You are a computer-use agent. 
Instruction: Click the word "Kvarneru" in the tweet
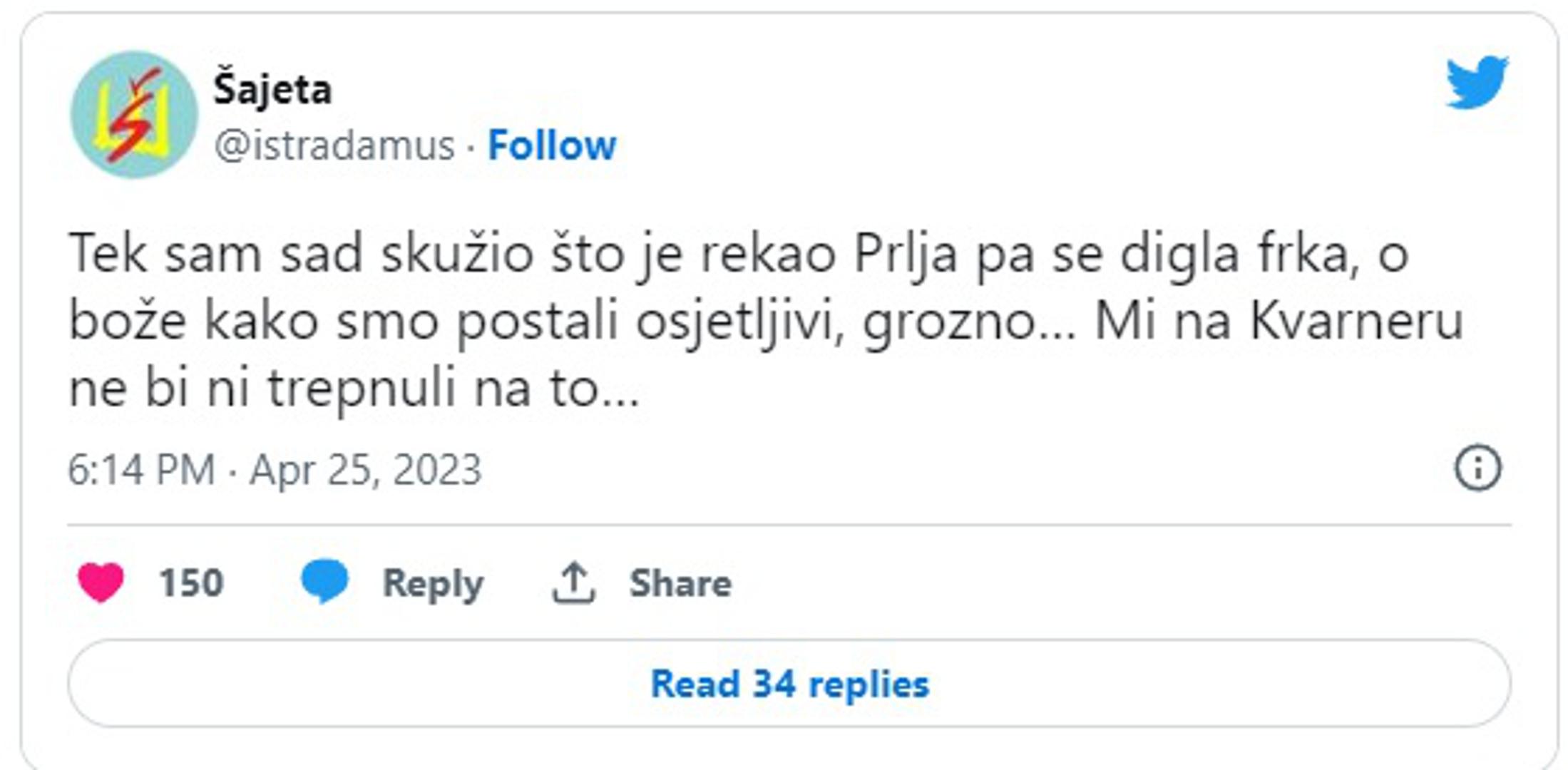1356,322
